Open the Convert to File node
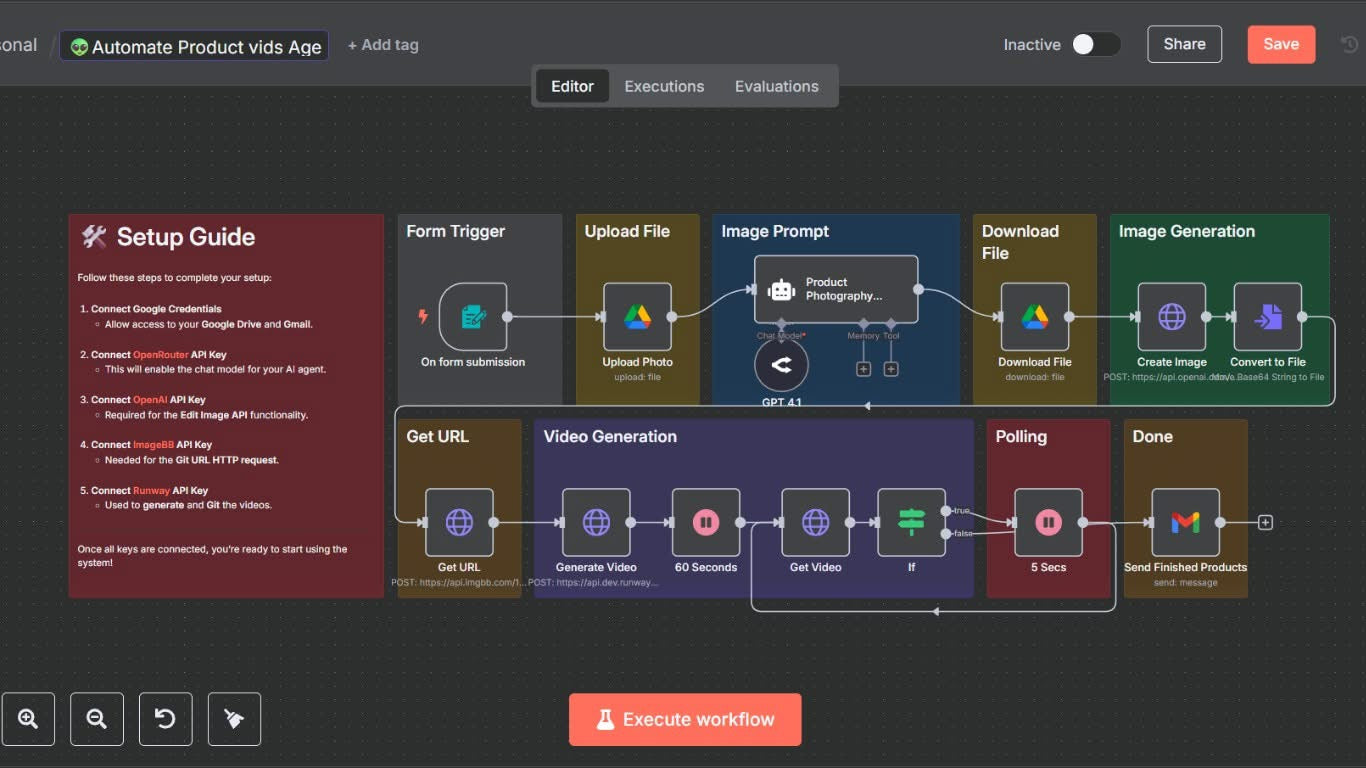The width and height of the screenshot is (1366, 768). click(1268, 317)
